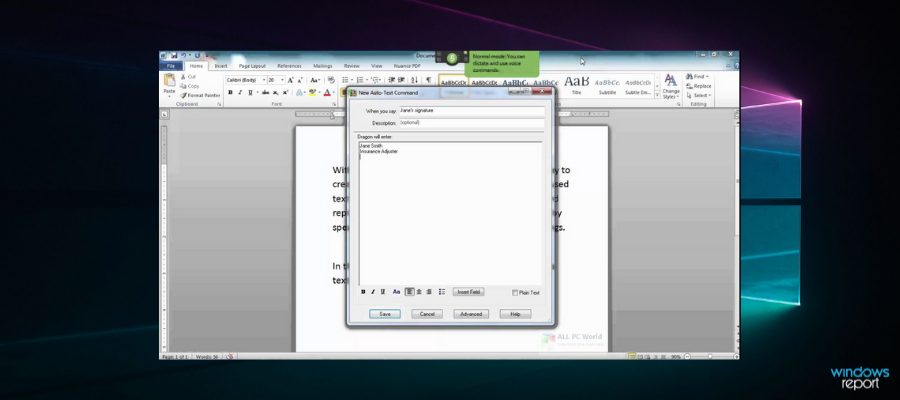Open font settings (Aa) in Auto-Text dialog

(397, 292)
